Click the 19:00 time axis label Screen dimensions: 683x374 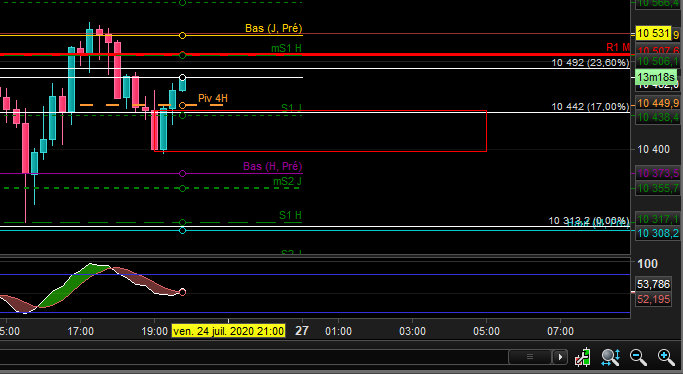[155, 331]
